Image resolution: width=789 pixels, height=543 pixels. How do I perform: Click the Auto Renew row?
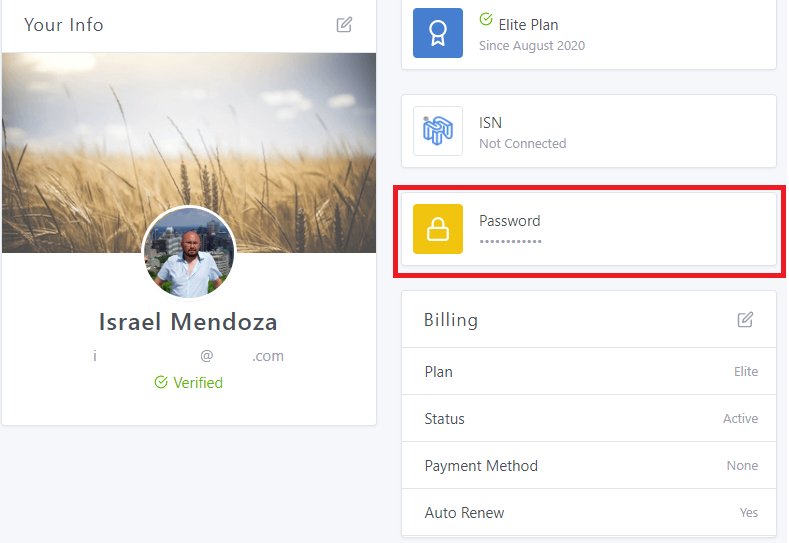[589, 513]
